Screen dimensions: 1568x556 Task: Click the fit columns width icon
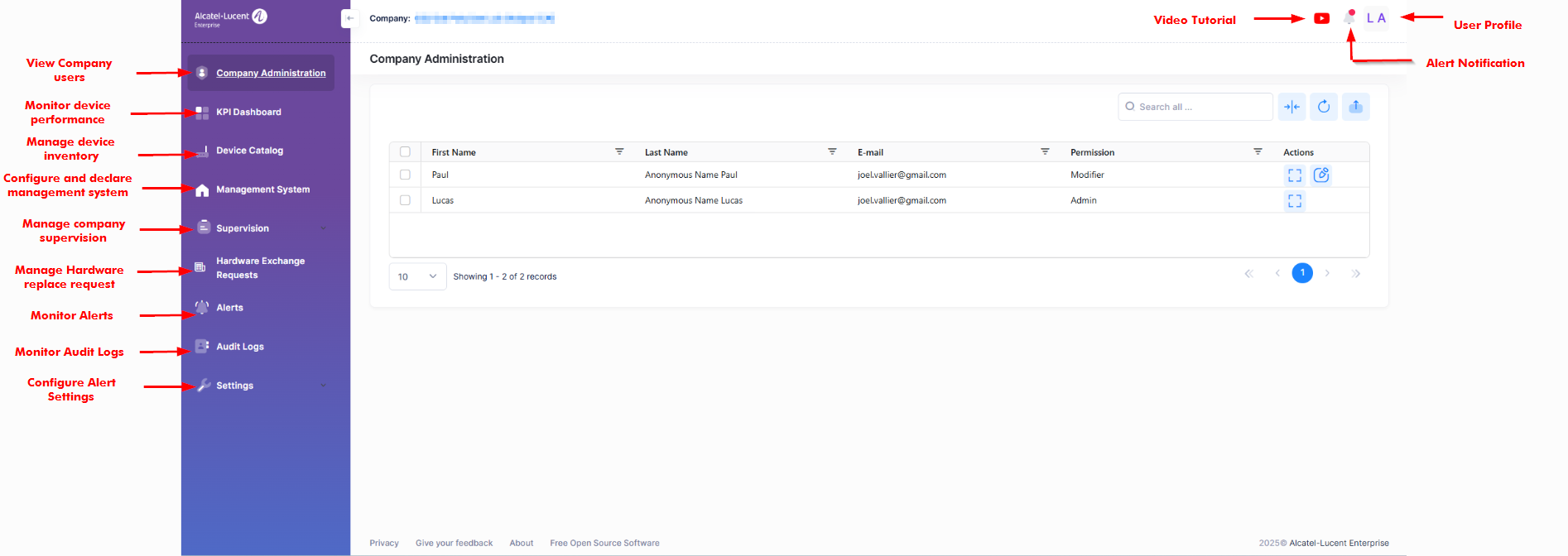pyautogui.click(x=1291, y=107)
